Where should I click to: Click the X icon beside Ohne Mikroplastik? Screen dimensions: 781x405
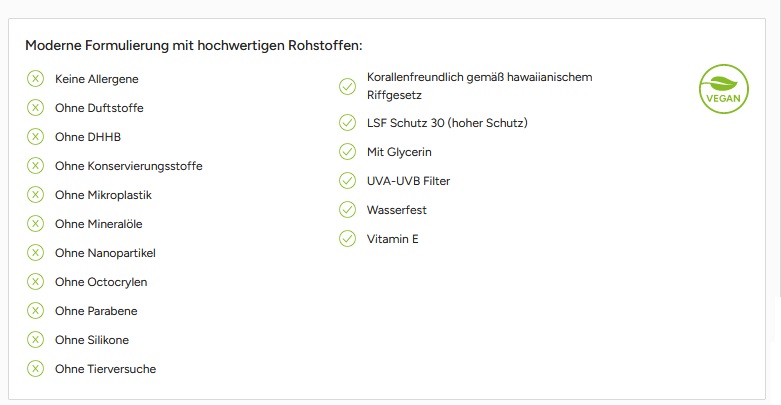pos(36,194)
